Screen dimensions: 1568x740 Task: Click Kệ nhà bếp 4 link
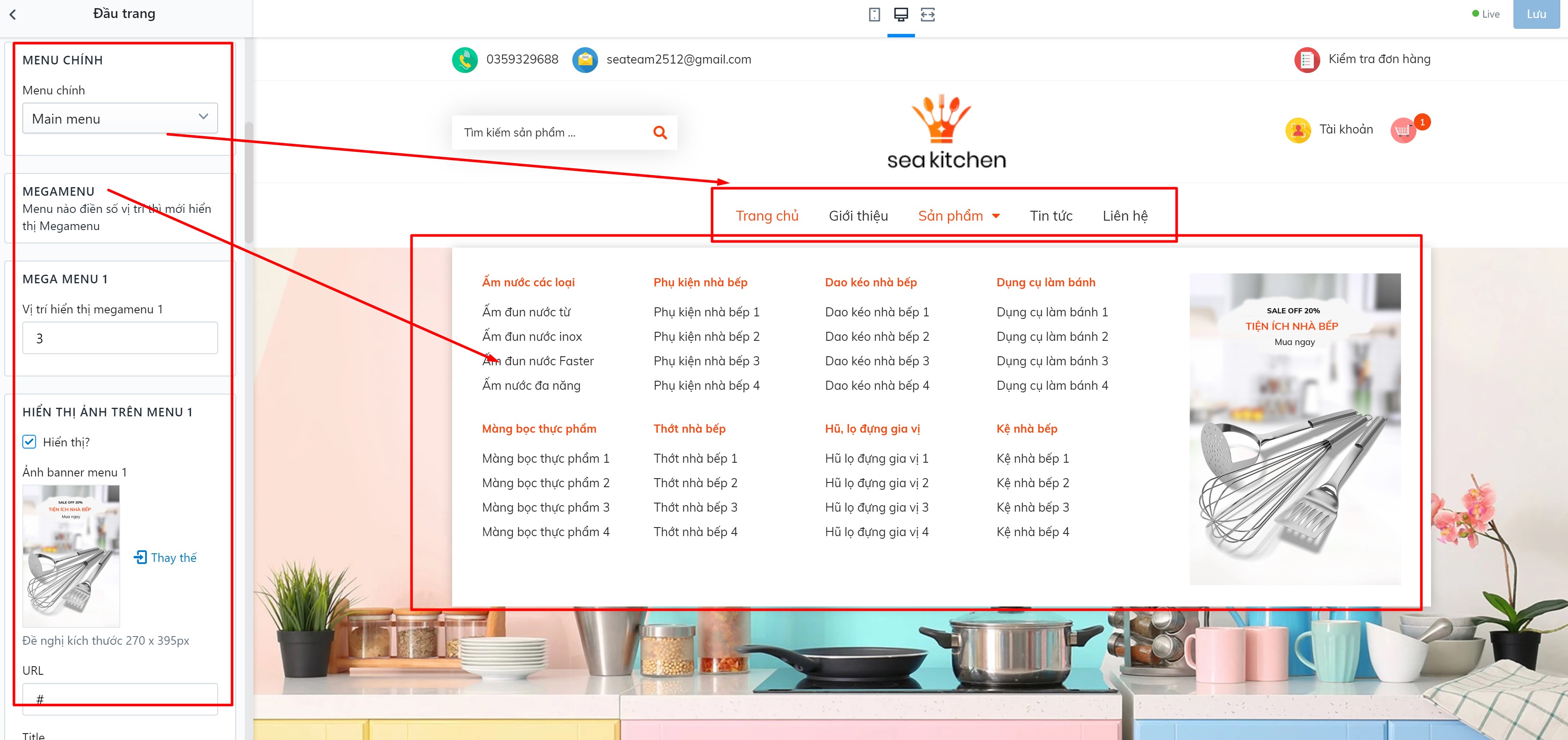coord(1033,532)
